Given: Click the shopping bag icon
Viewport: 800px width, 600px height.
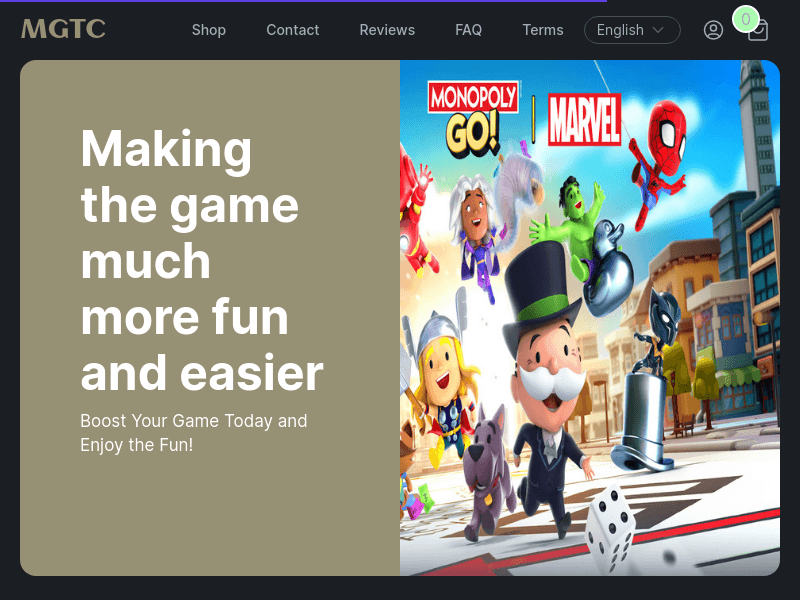Looking at the screenshot, I should click(x=758, y=31).
